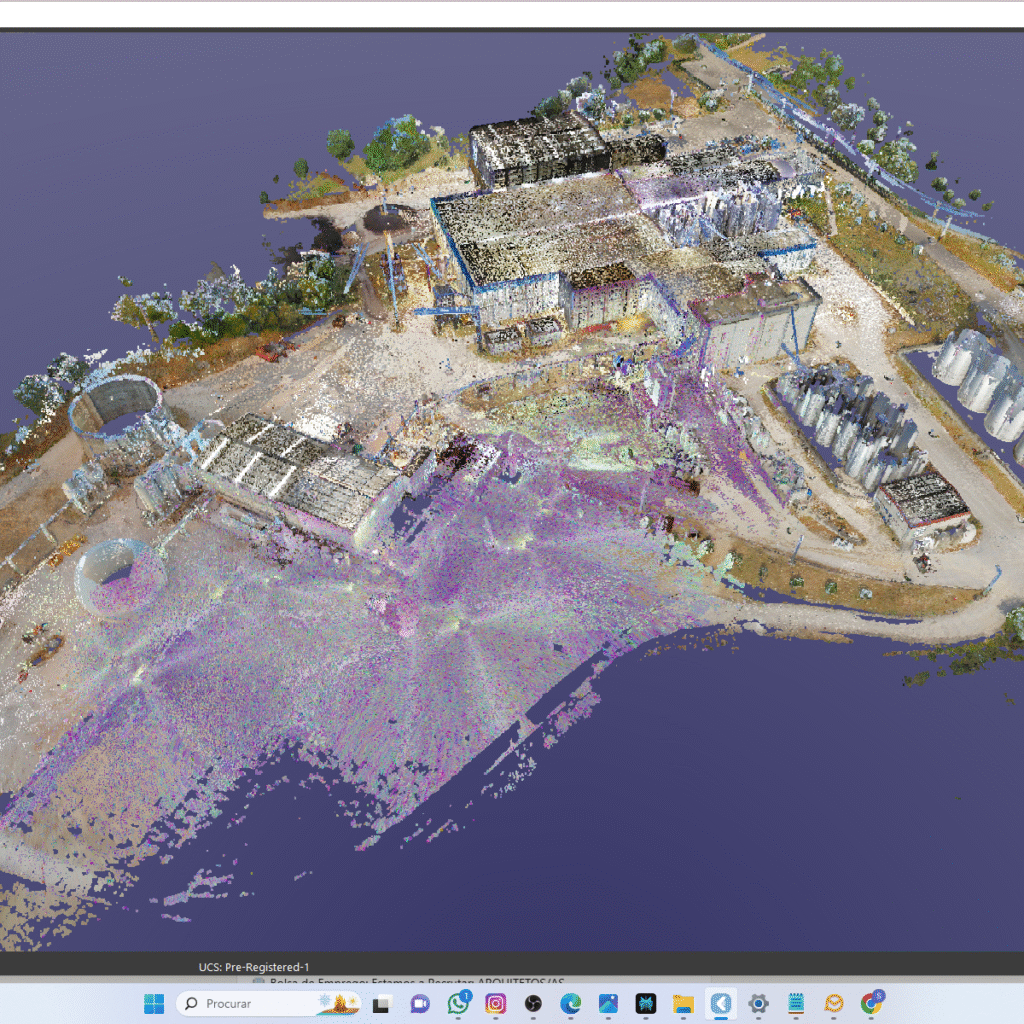Launch the purple video chat app

pos(420,1003)
